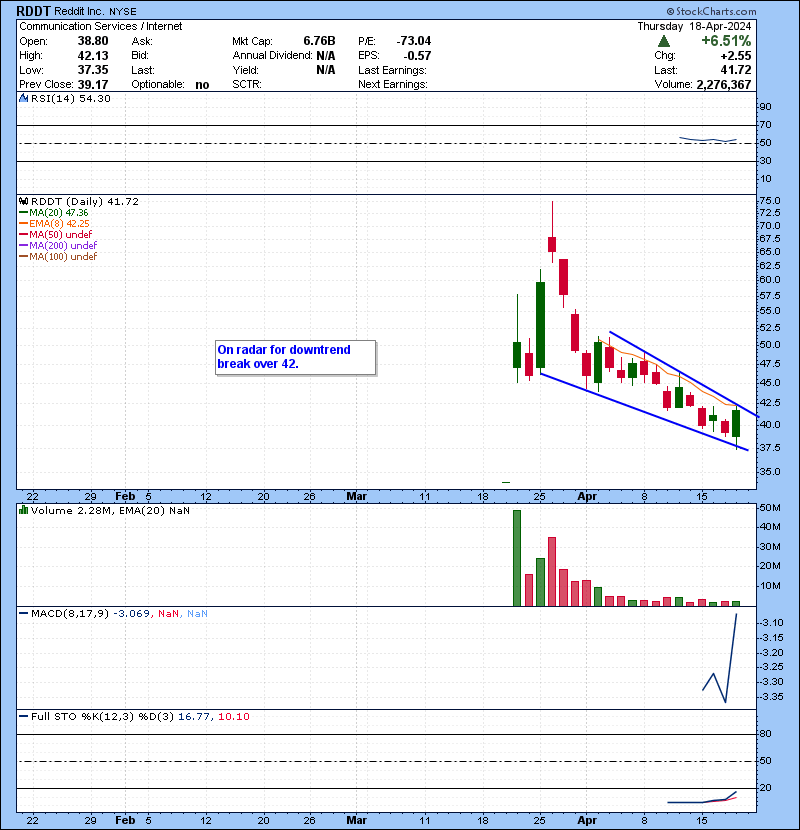This screenshot has width=800, height=830.
Task: Click the candlestick with the highest wick near 75
Action: 552,244
